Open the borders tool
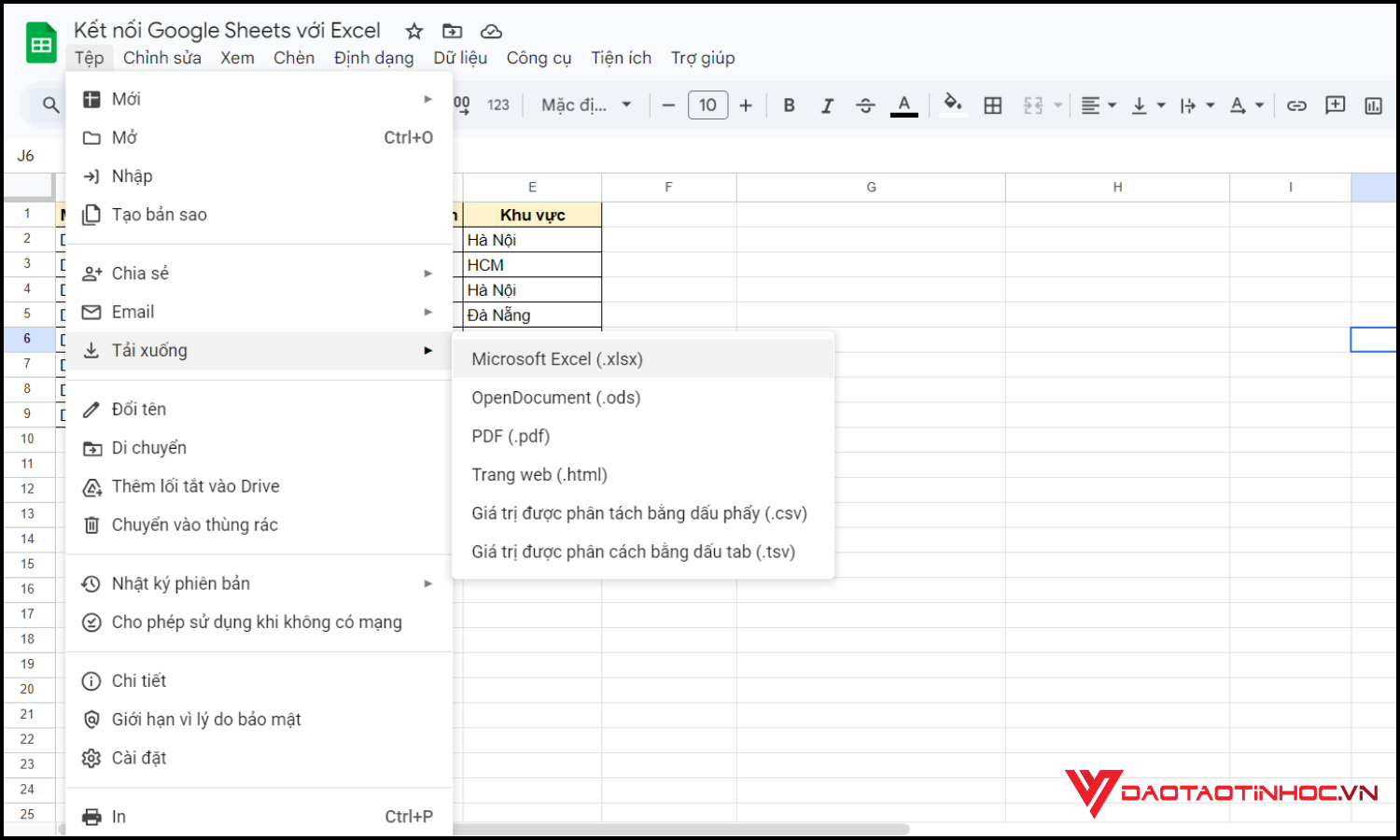The image size is (1400, 840). (992, 105)
